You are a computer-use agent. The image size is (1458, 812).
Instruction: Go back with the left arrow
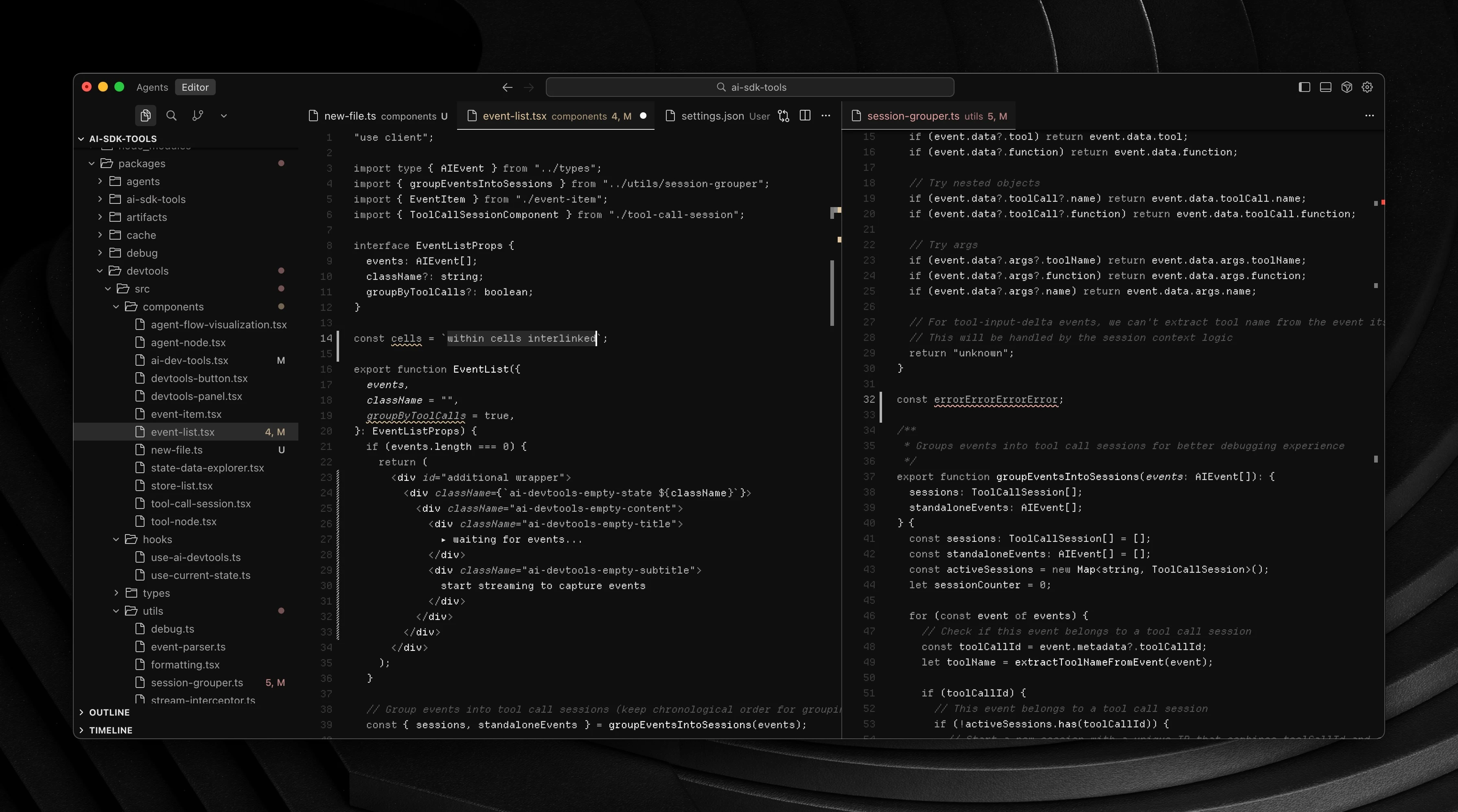(x=507, y=87)
